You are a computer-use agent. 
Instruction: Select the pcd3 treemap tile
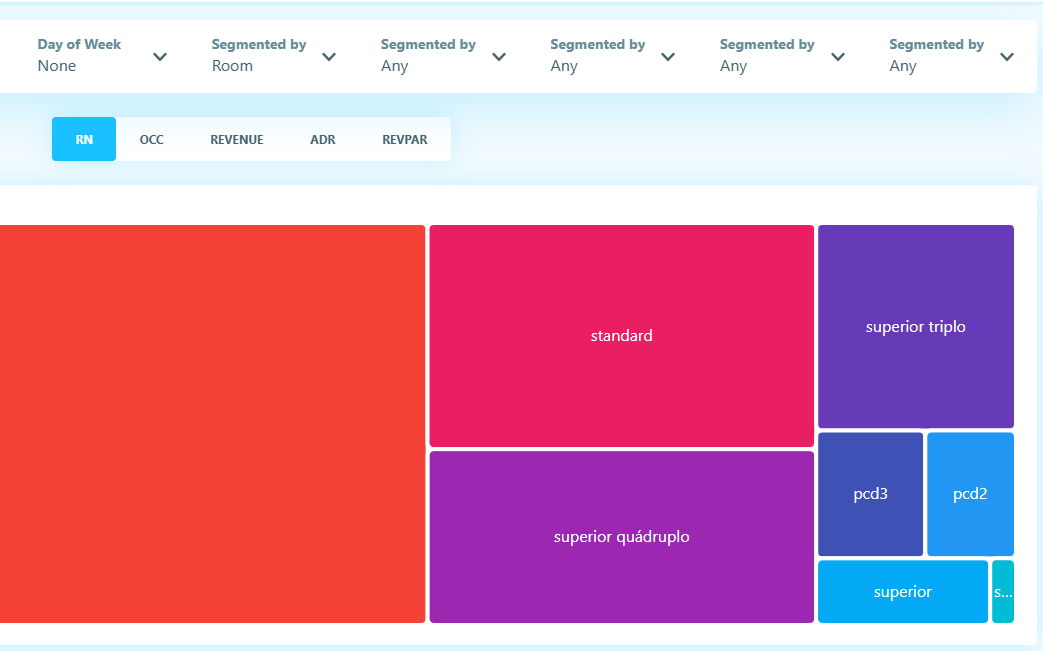point(870,494)
